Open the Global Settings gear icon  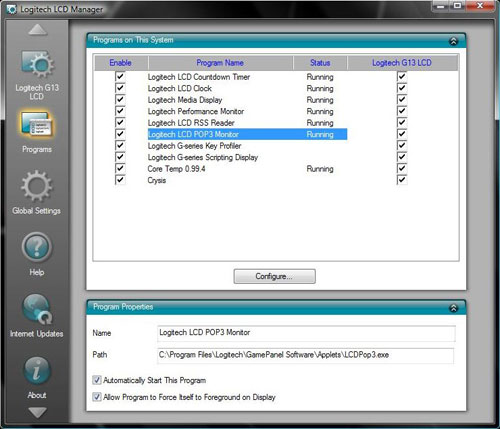click(37, 186)
